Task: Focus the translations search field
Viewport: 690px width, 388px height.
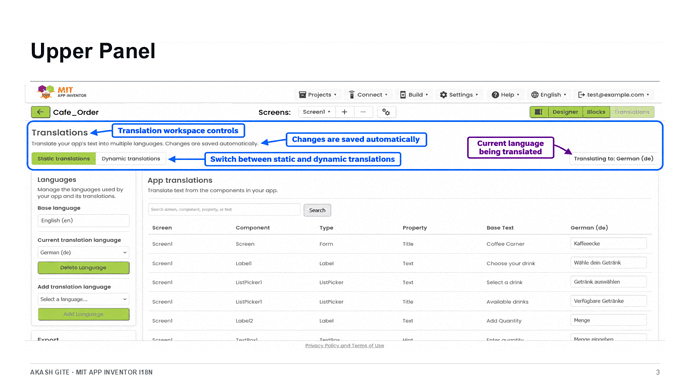Action: 224,210
